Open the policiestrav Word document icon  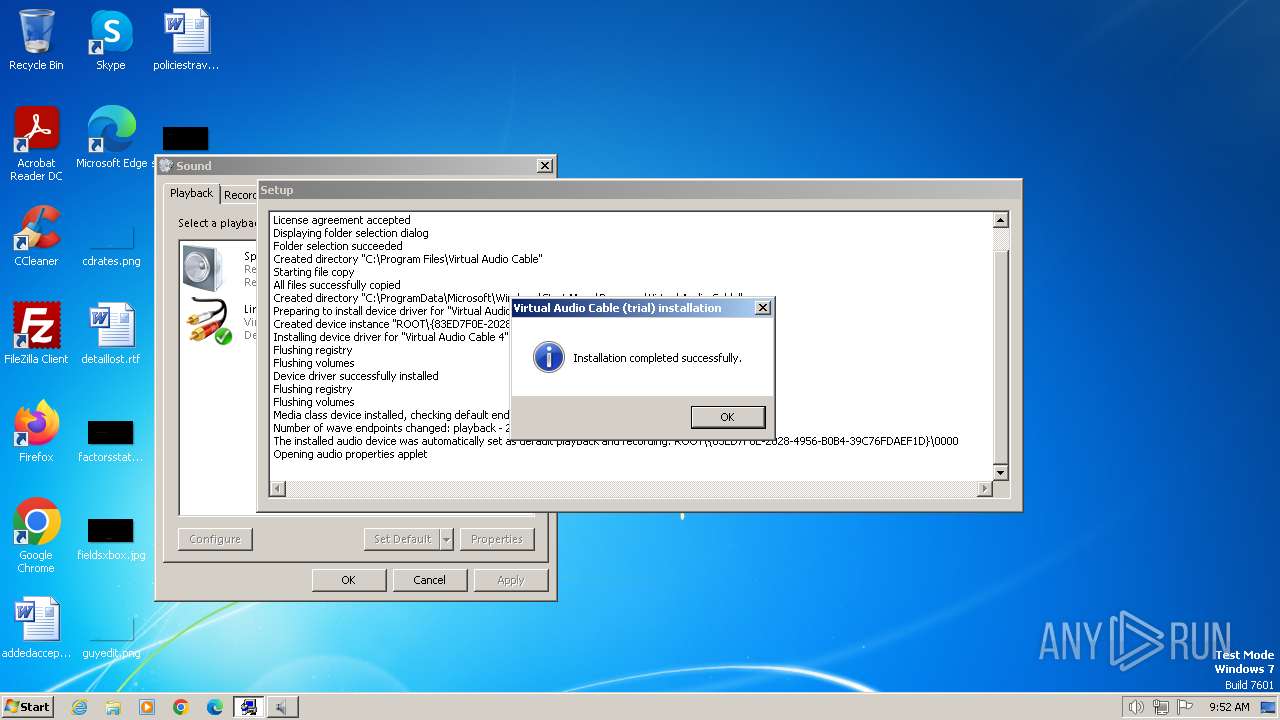(x=186, y=40)
